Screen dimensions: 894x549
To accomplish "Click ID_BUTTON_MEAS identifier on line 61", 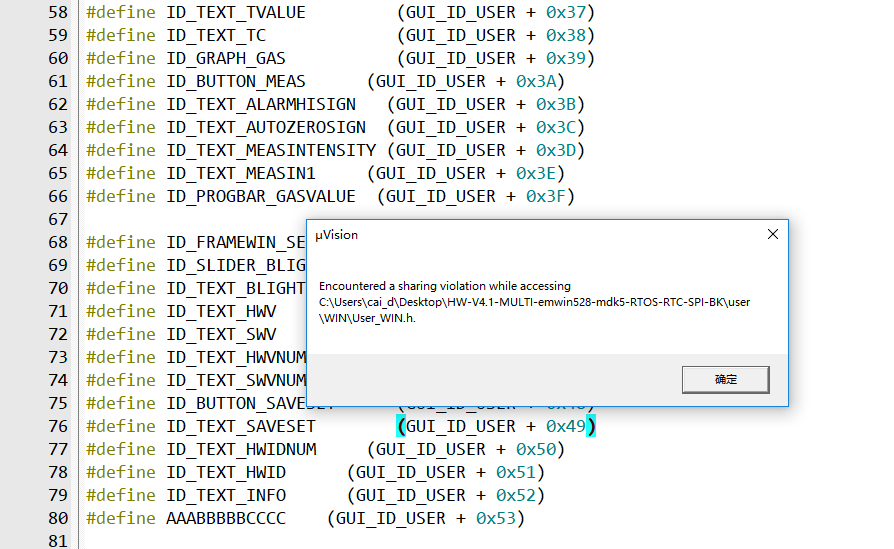I will pyautogui.click(x=236, y=82).
